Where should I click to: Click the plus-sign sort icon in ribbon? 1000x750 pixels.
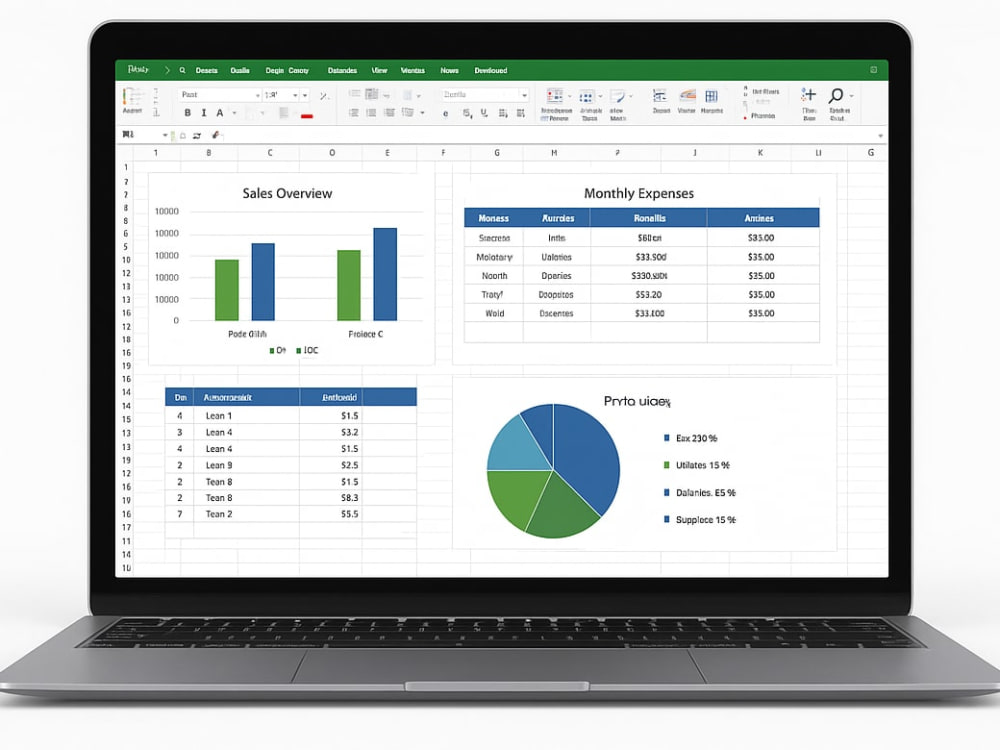808,95
